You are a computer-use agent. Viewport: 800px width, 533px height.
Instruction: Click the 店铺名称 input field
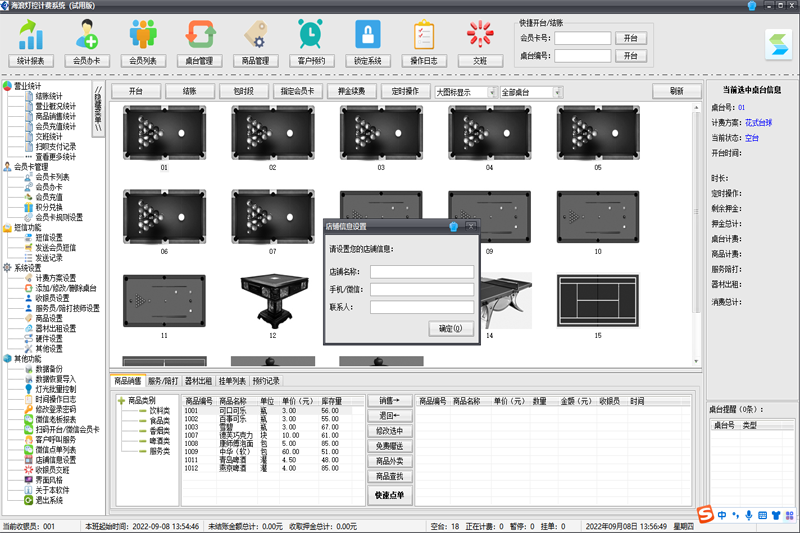[421, 272]
